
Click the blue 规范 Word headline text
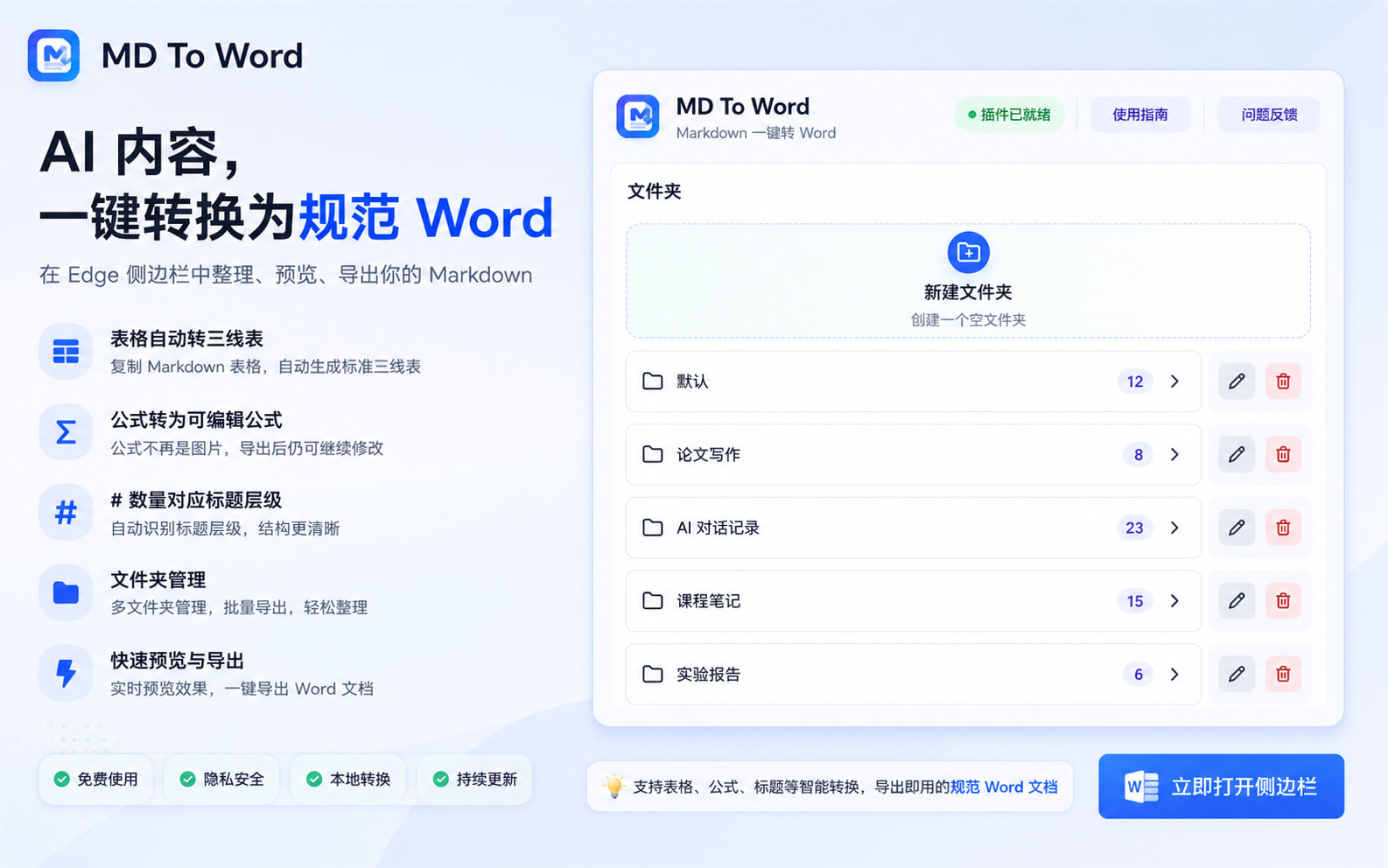coord(426,218)
